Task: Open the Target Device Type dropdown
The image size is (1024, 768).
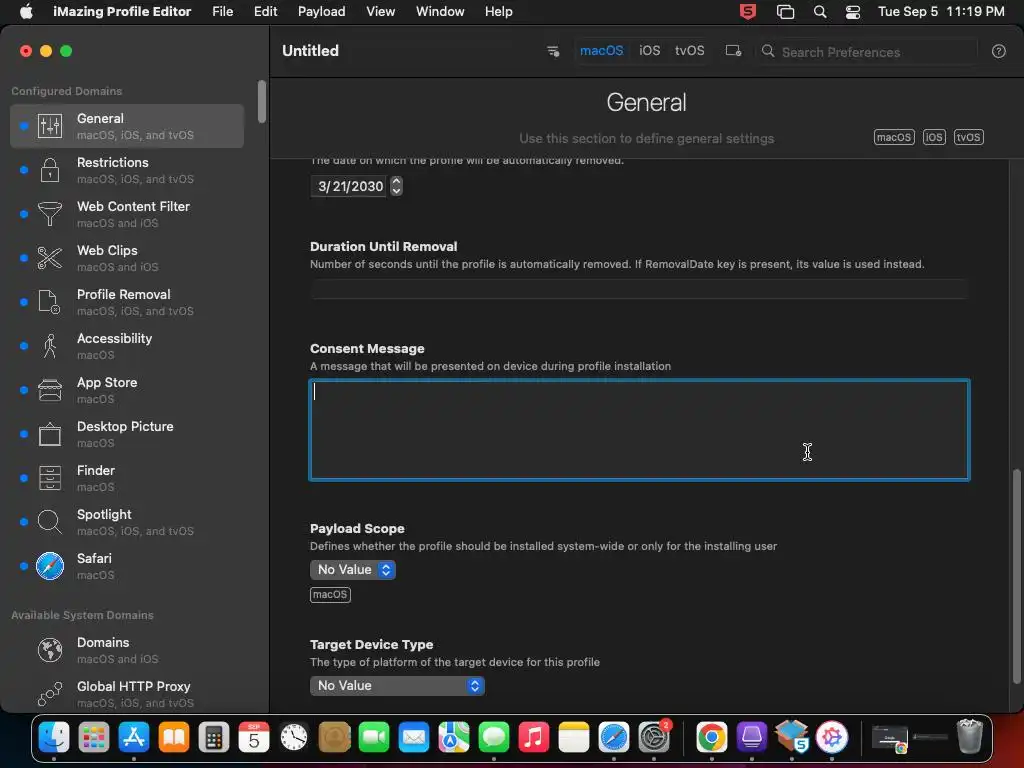Action: (397, 686)
